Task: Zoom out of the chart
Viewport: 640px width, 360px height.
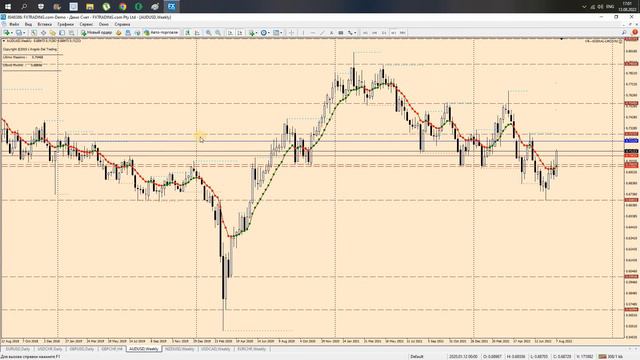Action: click(x=218, y=33)
